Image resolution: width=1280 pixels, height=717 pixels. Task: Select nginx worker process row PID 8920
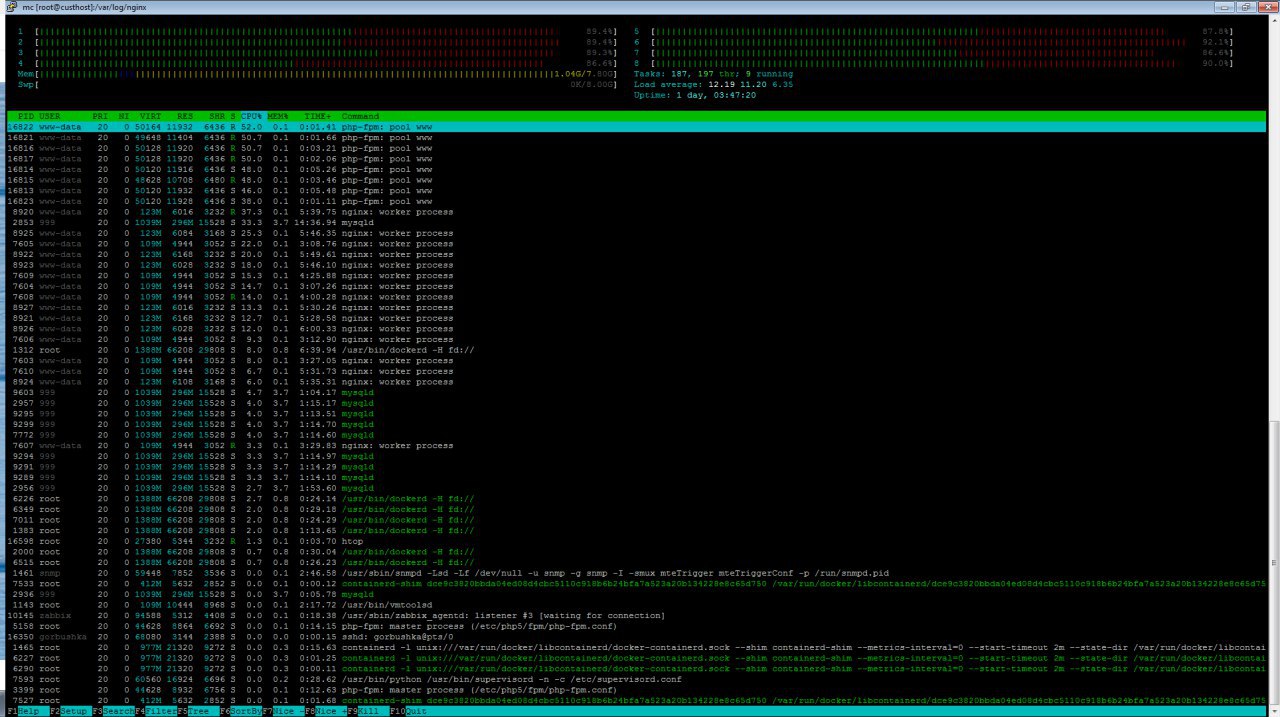pos(636,212)
